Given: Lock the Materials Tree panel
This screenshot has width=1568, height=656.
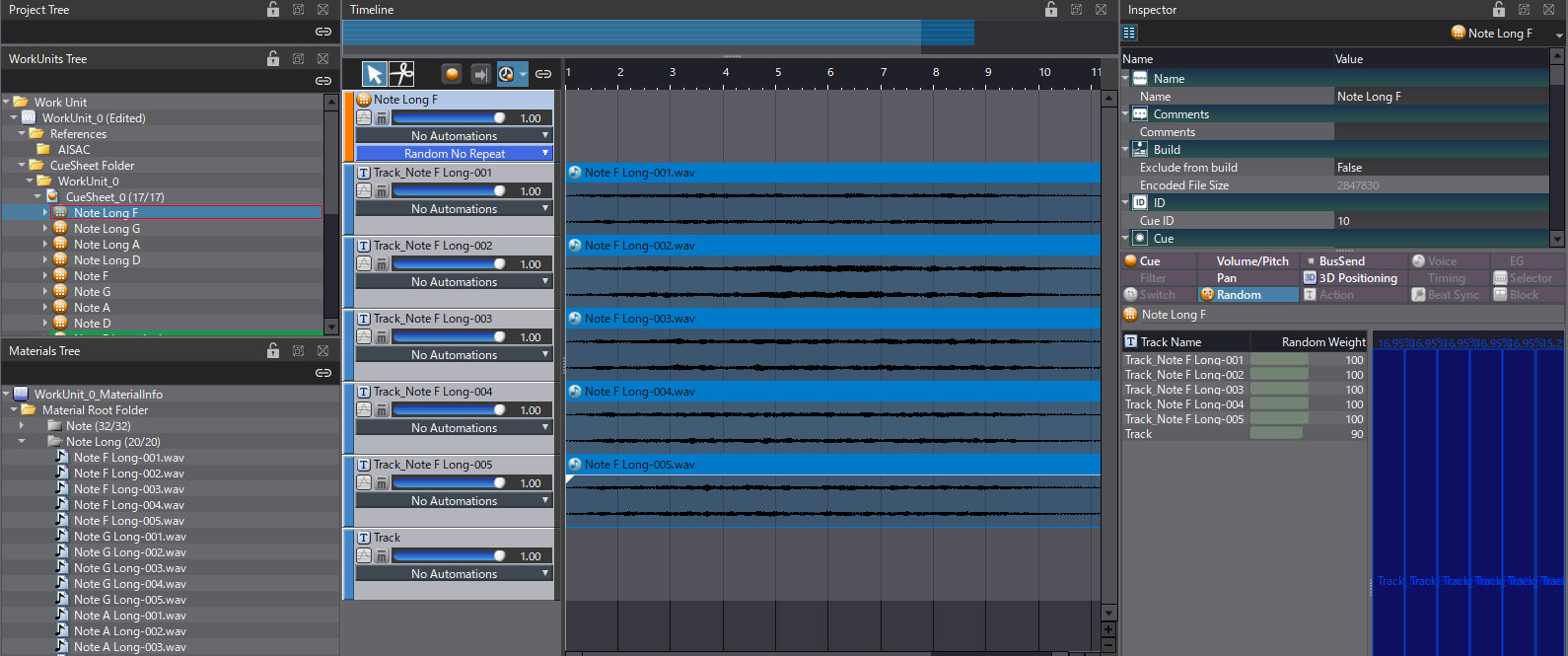Looking at the screenshot, I should (273, 350).
